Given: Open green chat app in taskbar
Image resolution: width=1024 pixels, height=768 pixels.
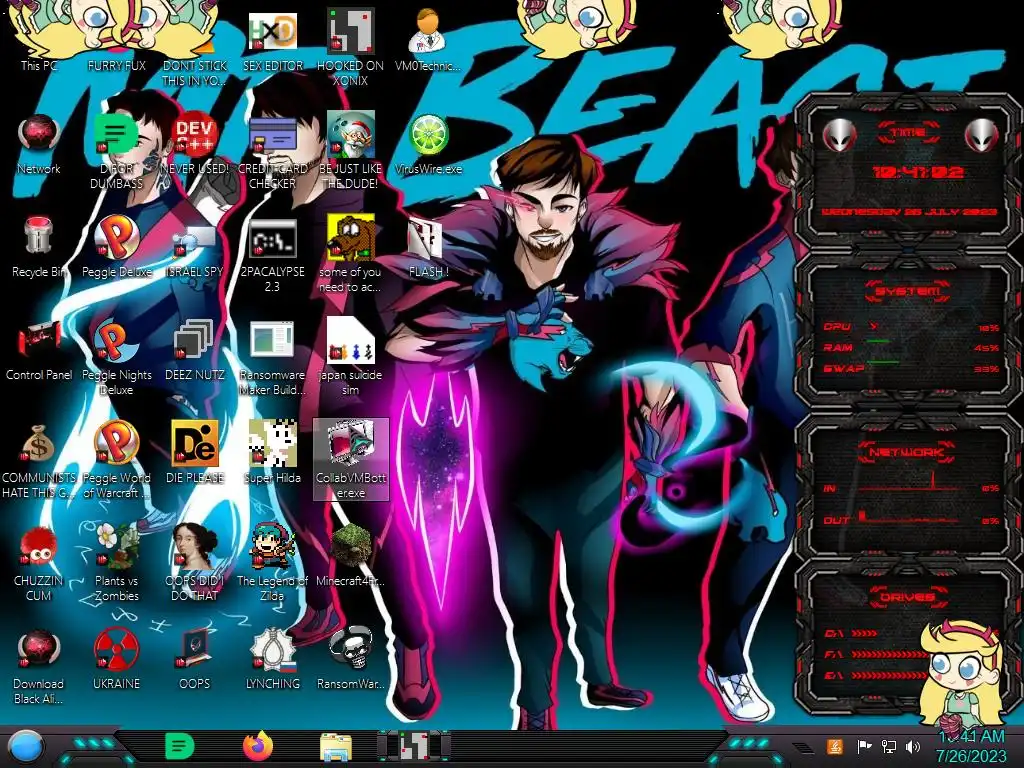Looking at the screenshot, I should click(180, 746).
